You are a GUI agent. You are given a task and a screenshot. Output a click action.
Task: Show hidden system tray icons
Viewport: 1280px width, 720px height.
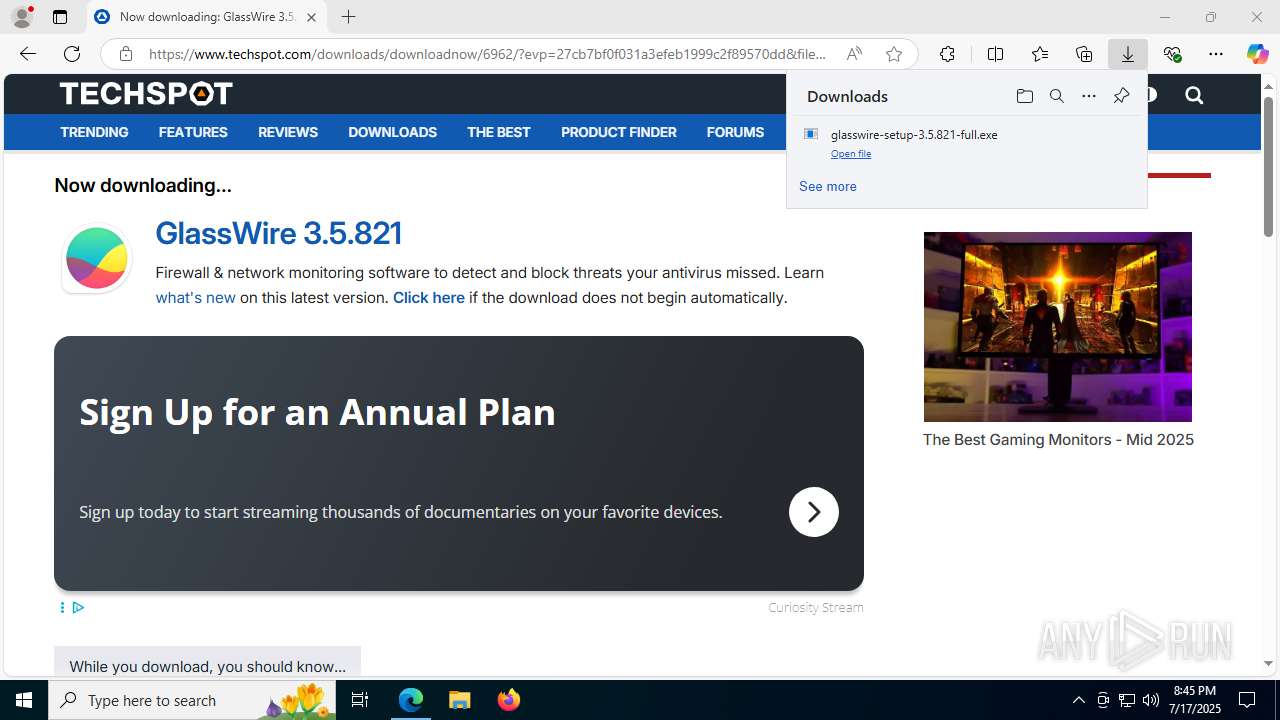click(x=1078, y=700)
